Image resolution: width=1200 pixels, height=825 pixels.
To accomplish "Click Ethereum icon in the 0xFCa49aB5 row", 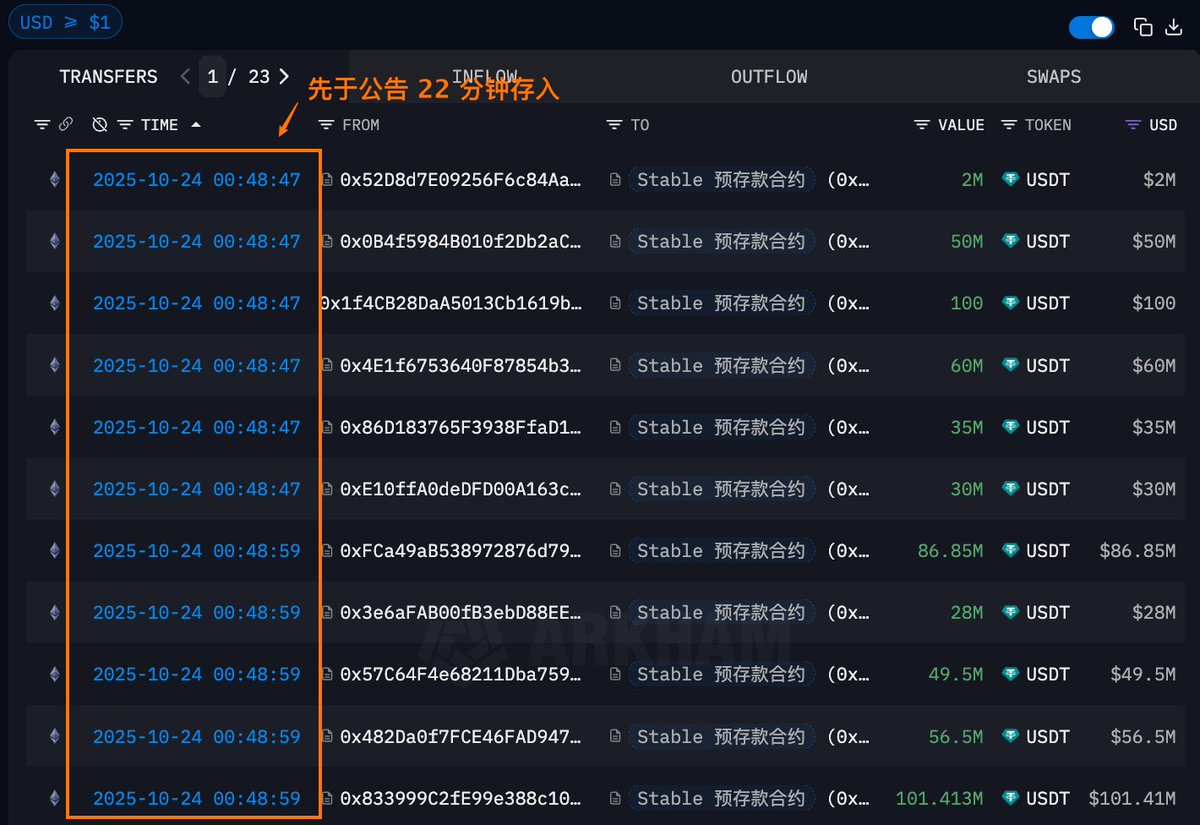I will coord(54,551).
